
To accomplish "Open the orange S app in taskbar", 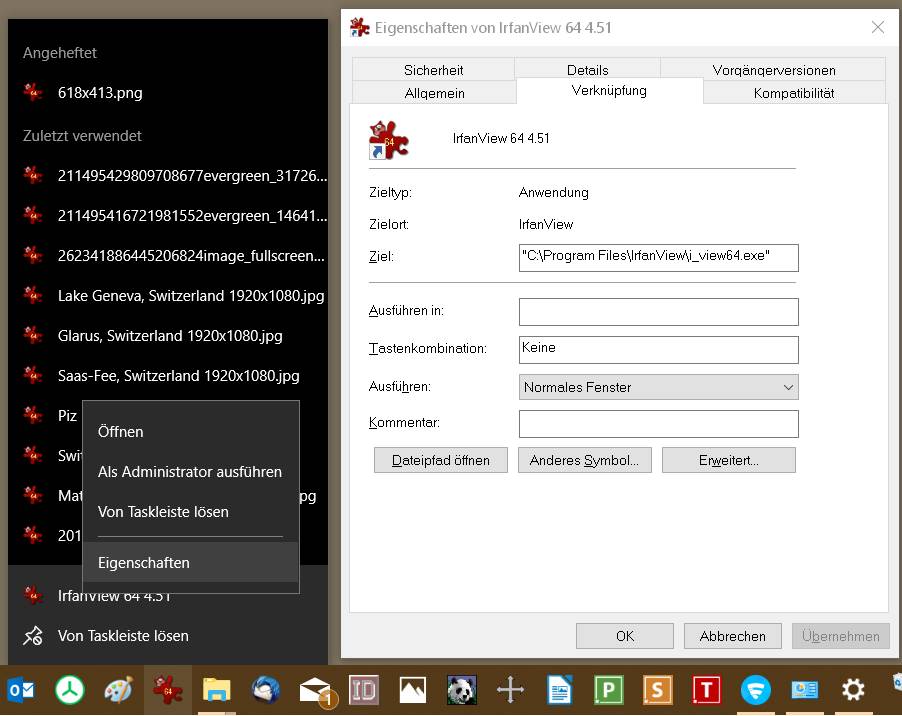I will (x=657, y=690).
